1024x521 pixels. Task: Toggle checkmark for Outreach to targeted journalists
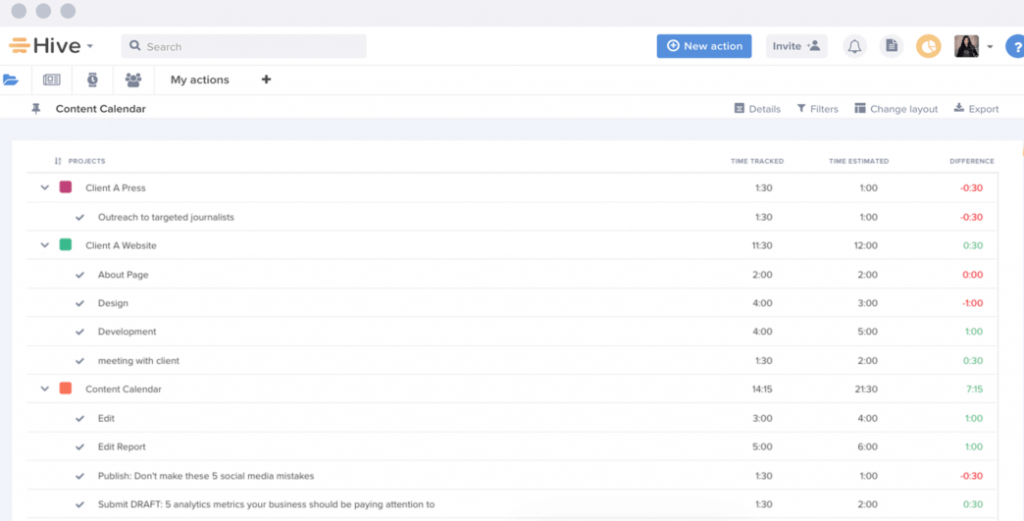(x=80, y=217)
